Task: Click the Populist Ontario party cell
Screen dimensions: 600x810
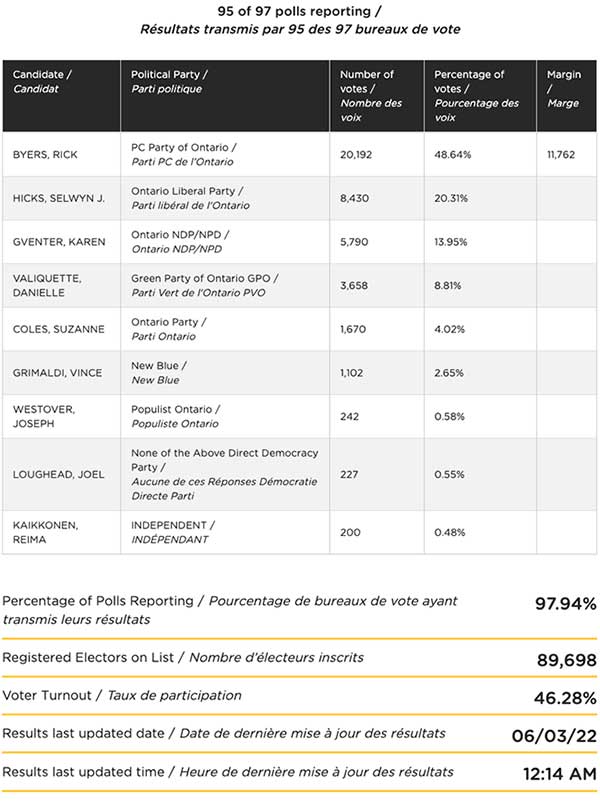Action: pyautogui.click(x=225, y=416)
